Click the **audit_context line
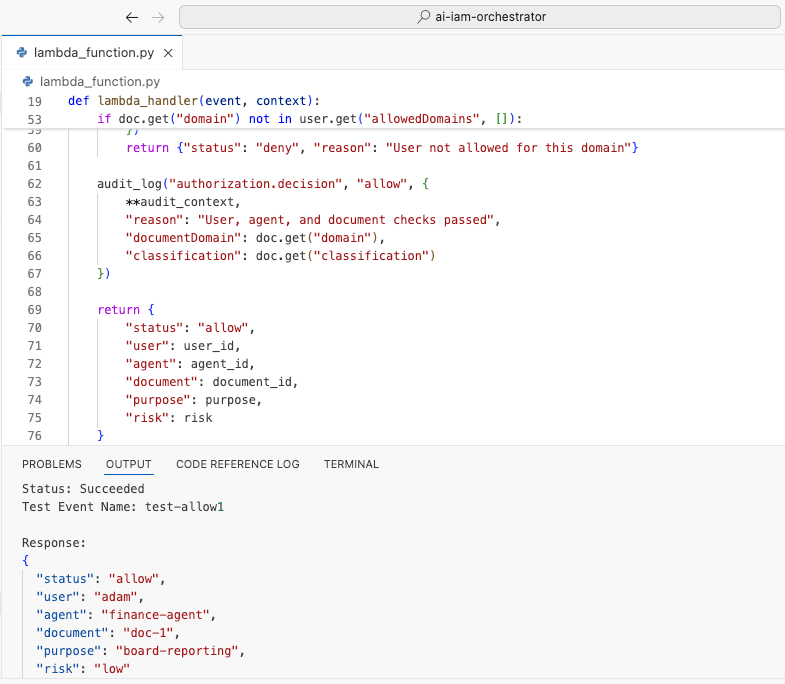 [183, 202]
